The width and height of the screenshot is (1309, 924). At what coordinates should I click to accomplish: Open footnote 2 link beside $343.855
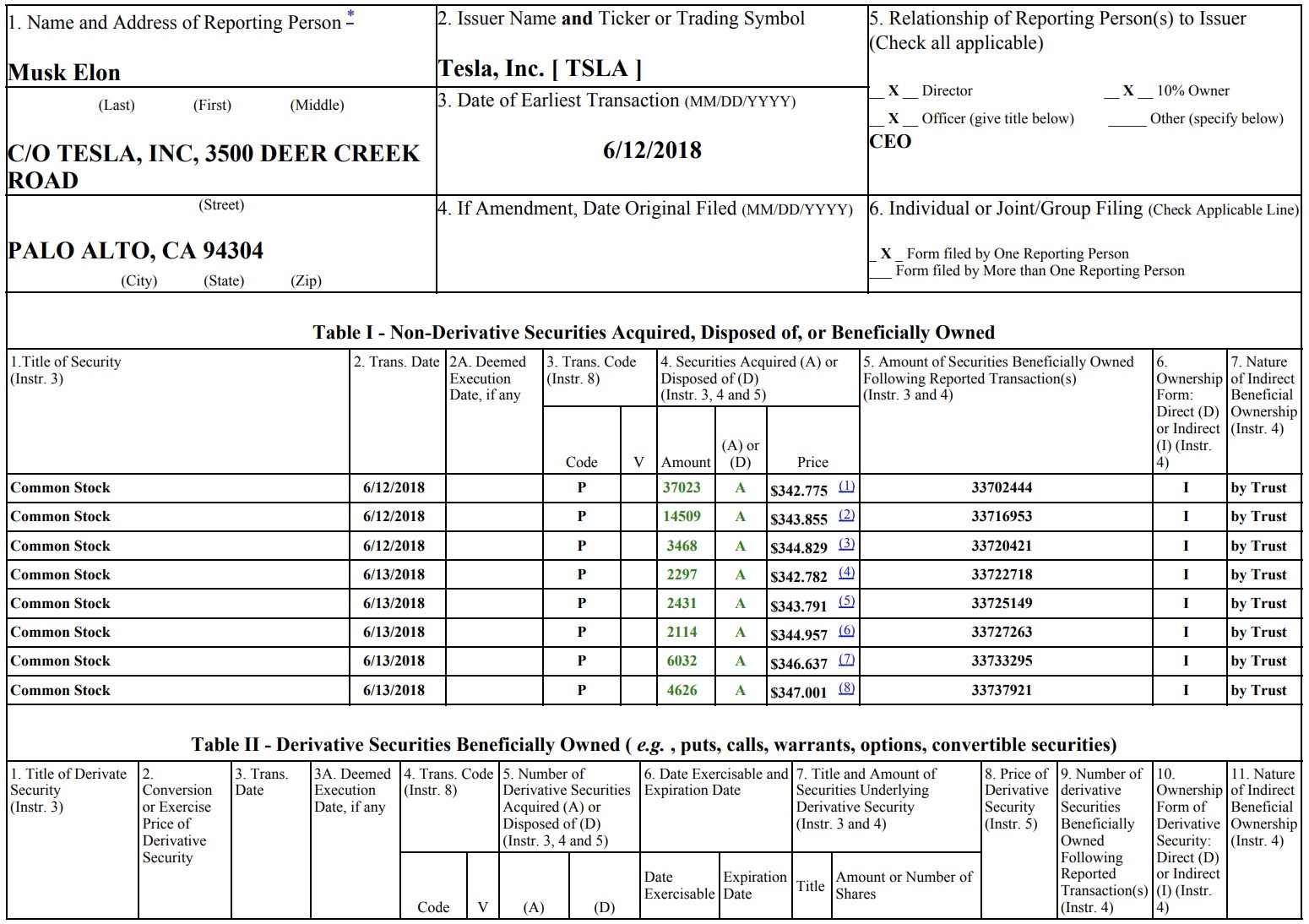tap(846, 515)
